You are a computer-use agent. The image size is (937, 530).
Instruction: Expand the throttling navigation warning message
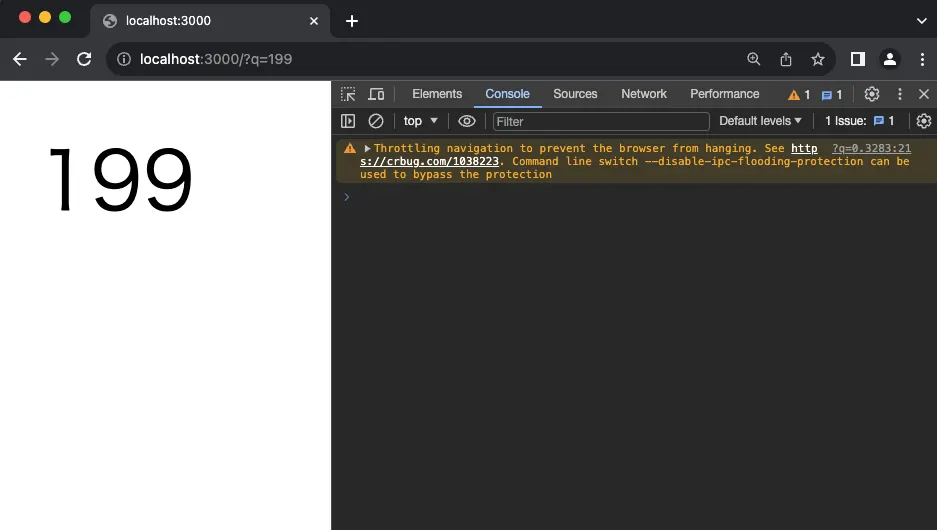click(367, 148)
